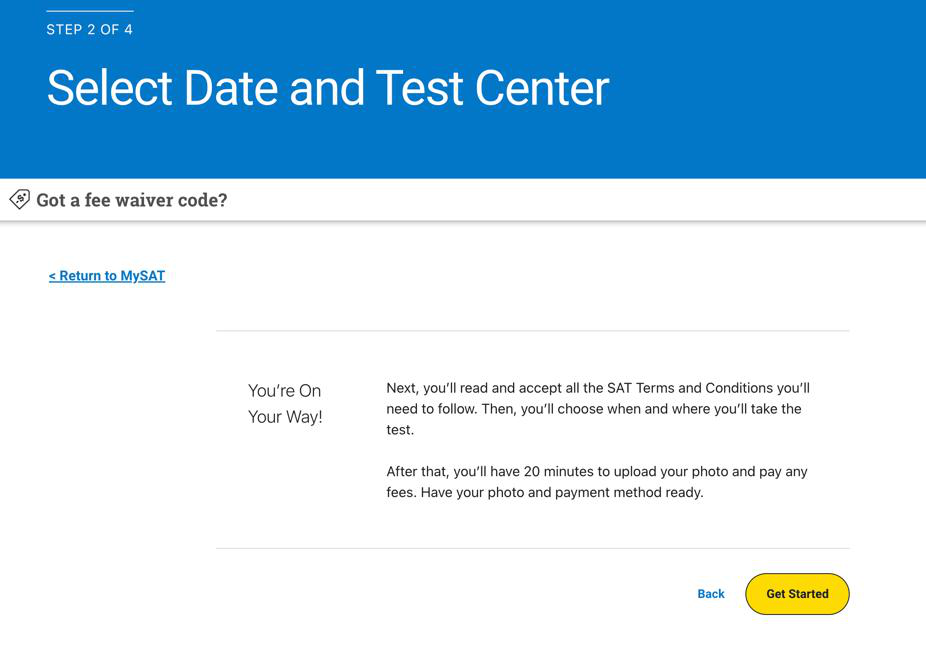Click the 'You're On Your Way!' heading
926x647 pixels.
[285, 404]
